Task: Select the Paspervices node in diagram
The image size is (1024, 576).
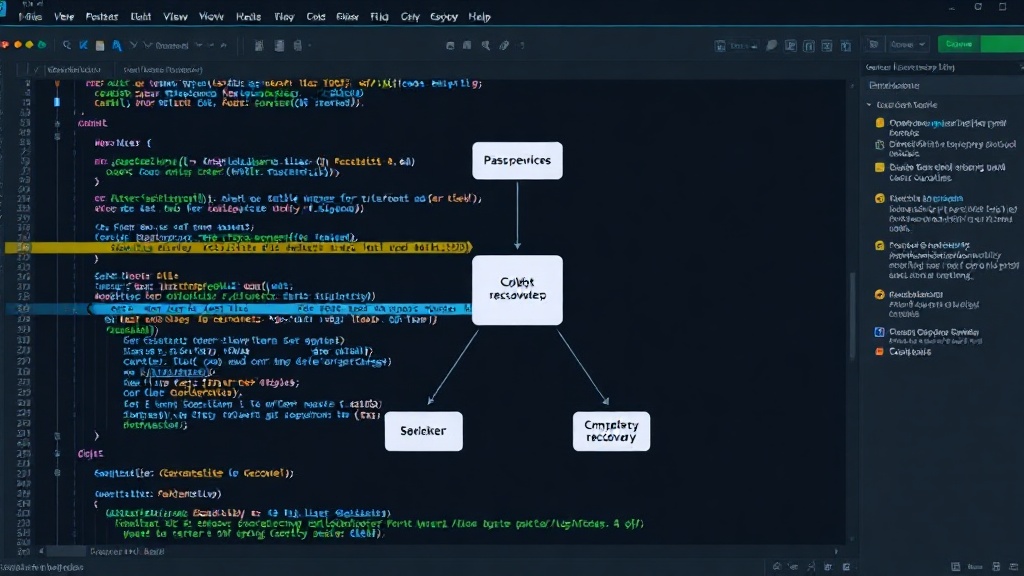Action: click(517, 161)
